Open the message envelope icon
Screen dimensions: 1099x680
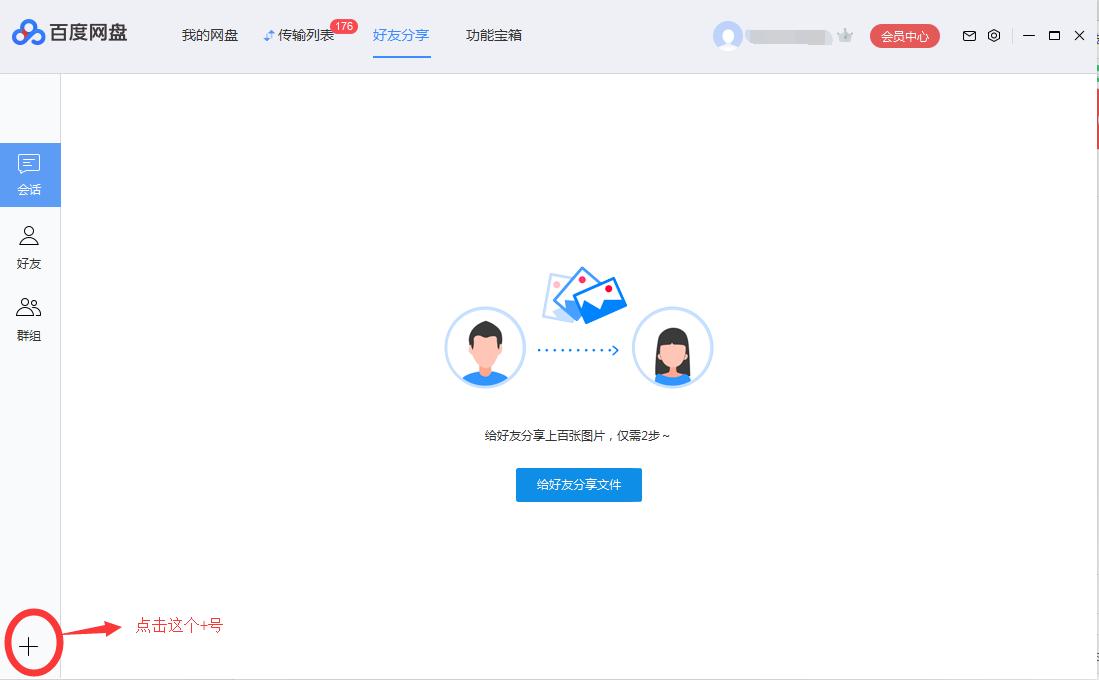[968, 35]
